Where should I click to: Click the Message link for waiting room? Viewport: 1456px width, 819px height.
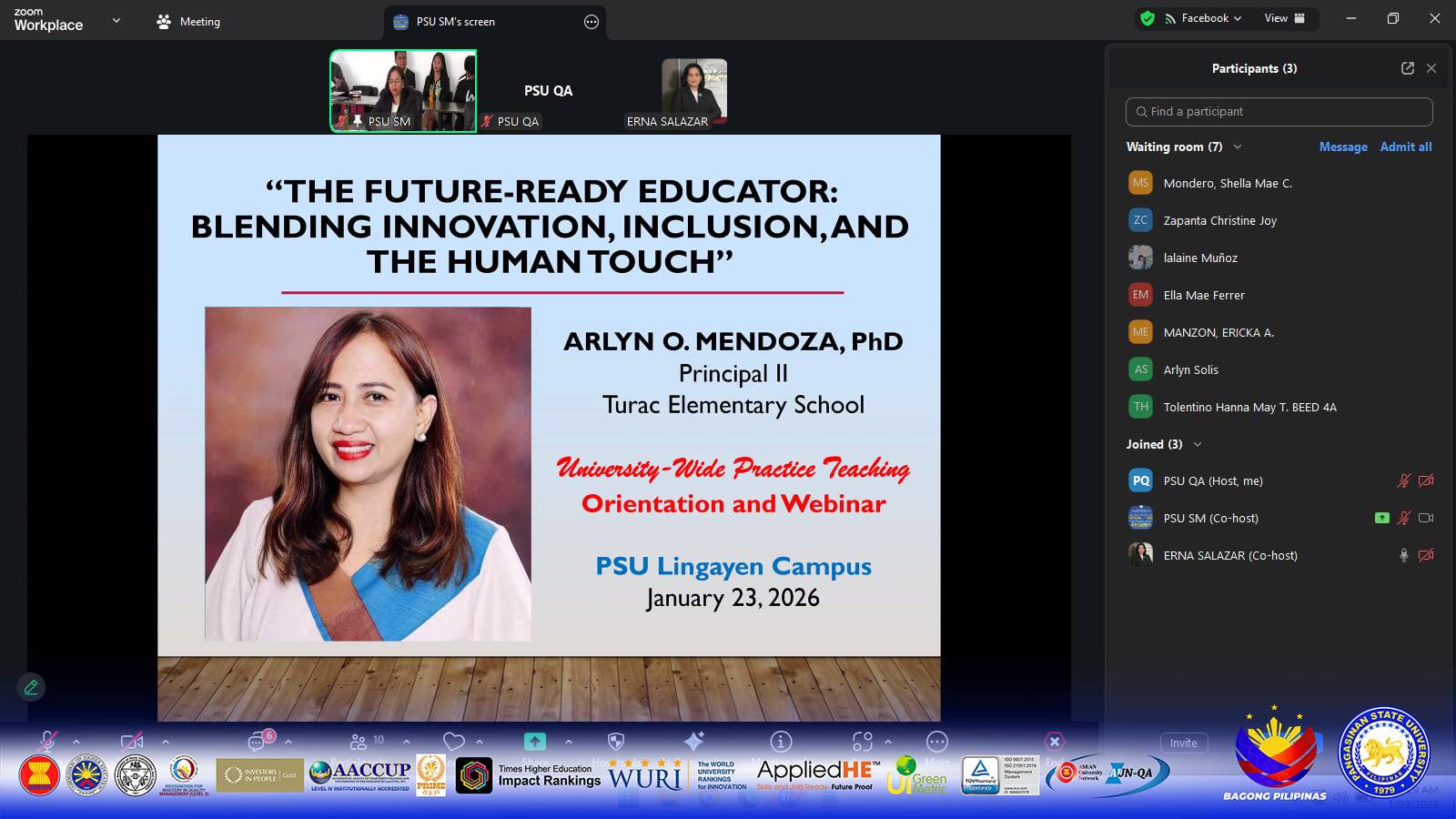(1343, 147)
